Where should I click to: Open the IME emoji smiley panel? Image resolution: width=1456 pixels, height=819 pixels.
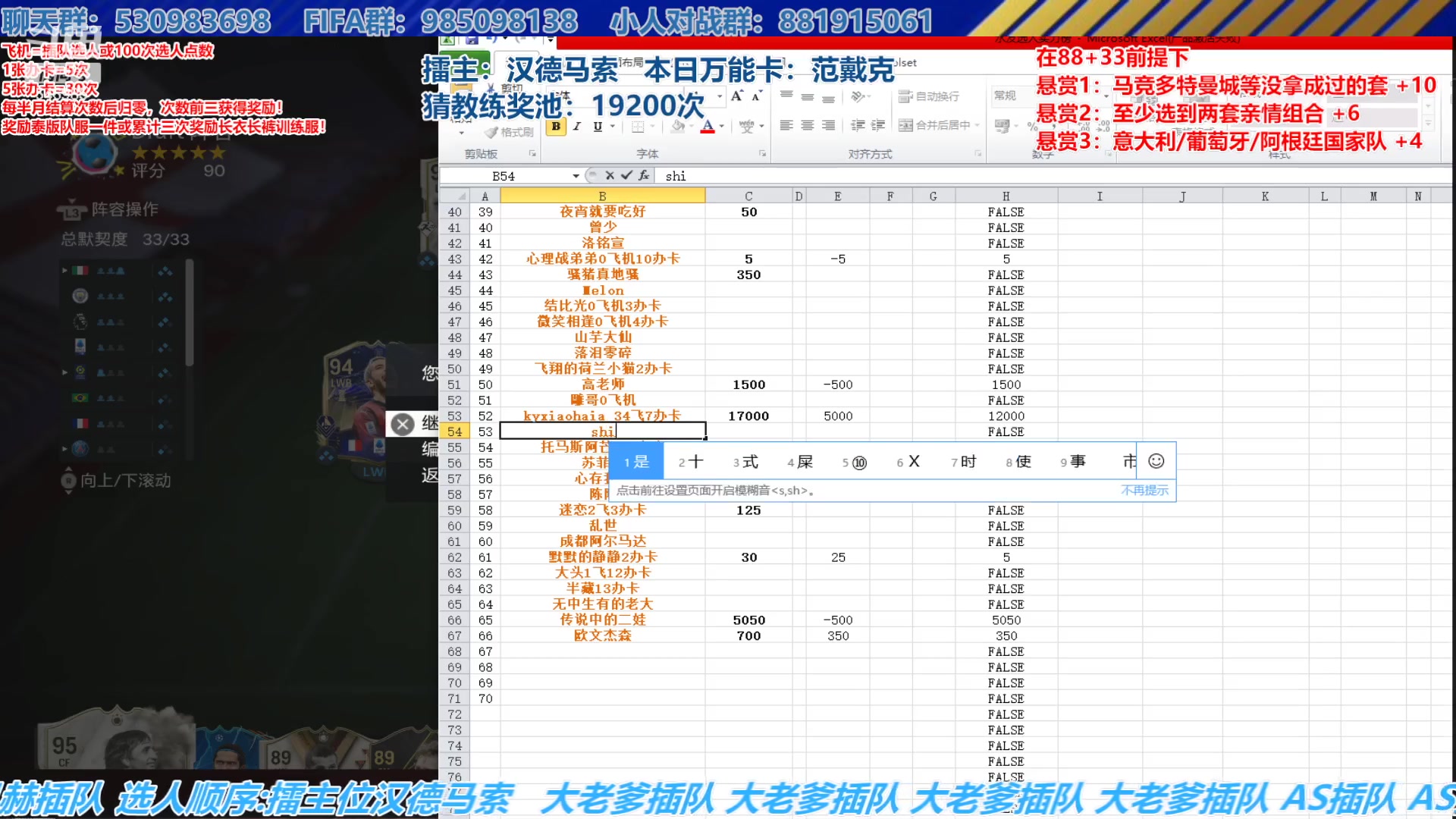click(1156, 461)
